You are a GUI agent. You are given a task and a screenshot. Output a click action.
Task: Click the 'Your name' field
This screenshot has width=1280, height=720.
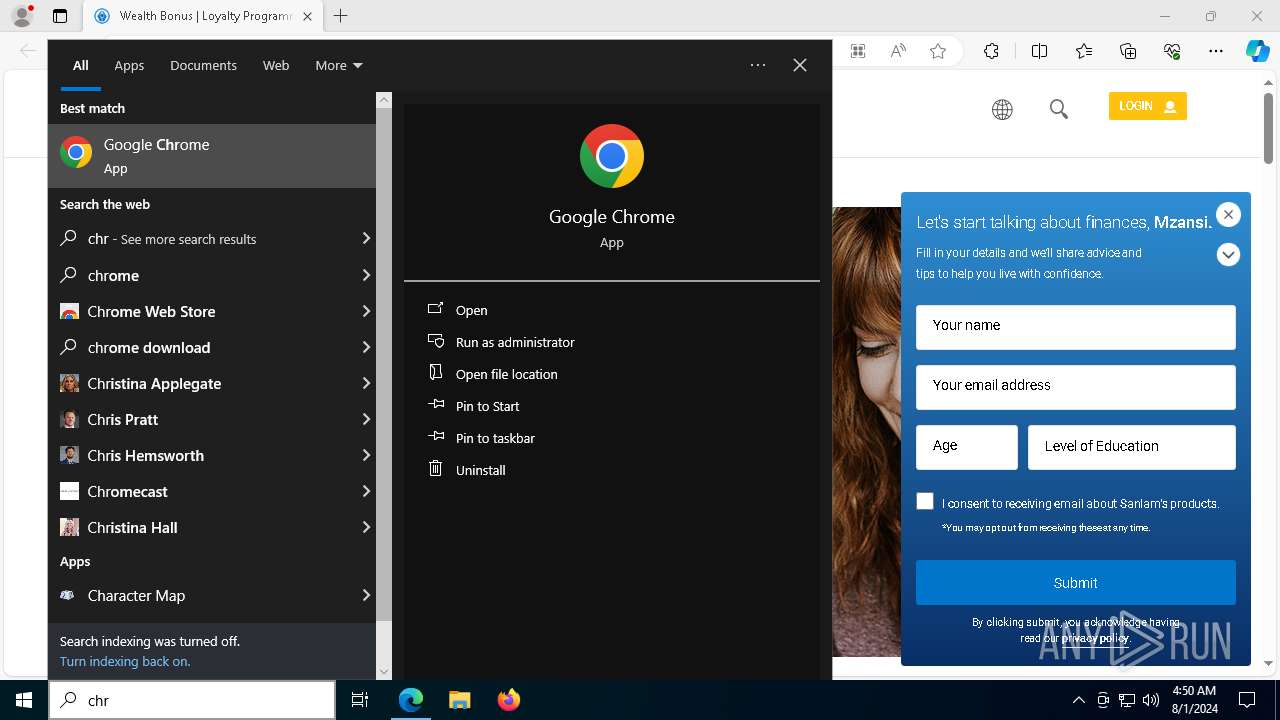click(1076, 327)
